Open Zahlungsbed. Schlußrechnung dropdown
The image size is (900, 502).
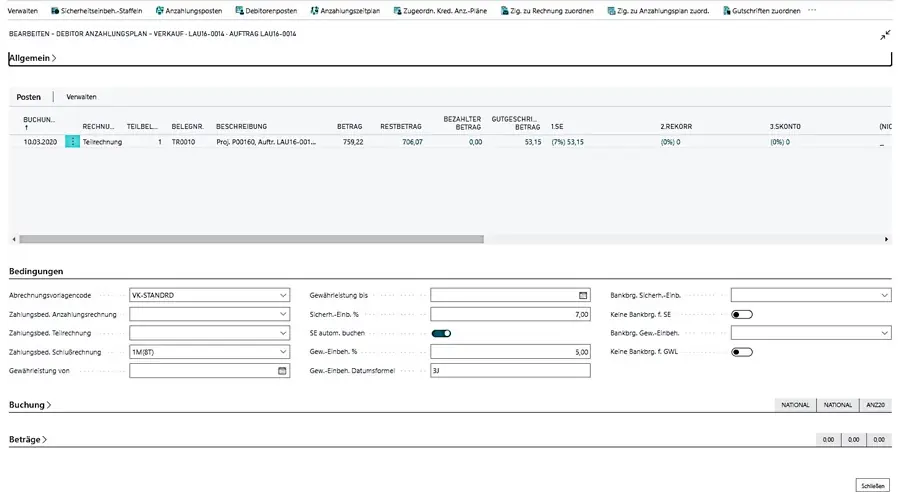tap(283, 352)
